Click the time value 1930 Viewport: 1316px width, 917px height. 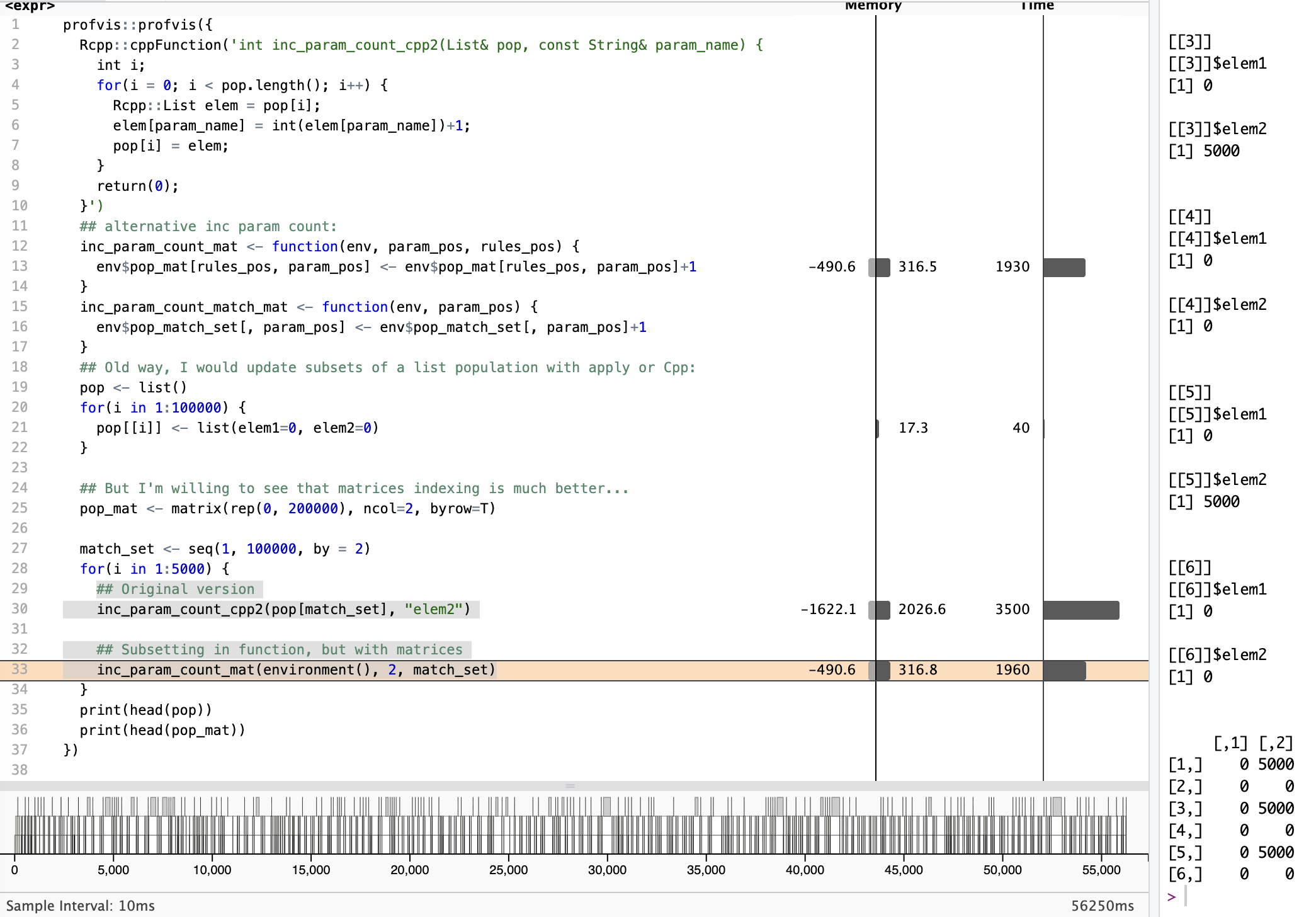1013,267
